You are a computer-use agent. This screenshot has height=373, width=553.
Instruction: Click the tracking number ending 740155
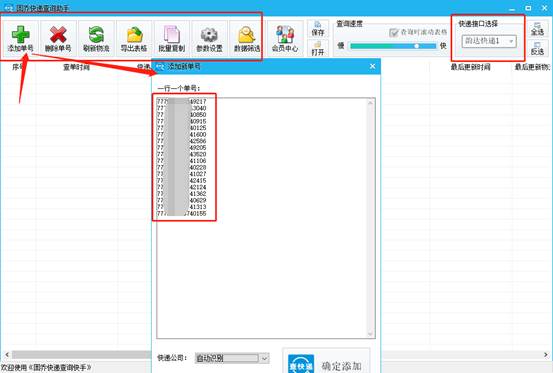[x=182, y=214]
